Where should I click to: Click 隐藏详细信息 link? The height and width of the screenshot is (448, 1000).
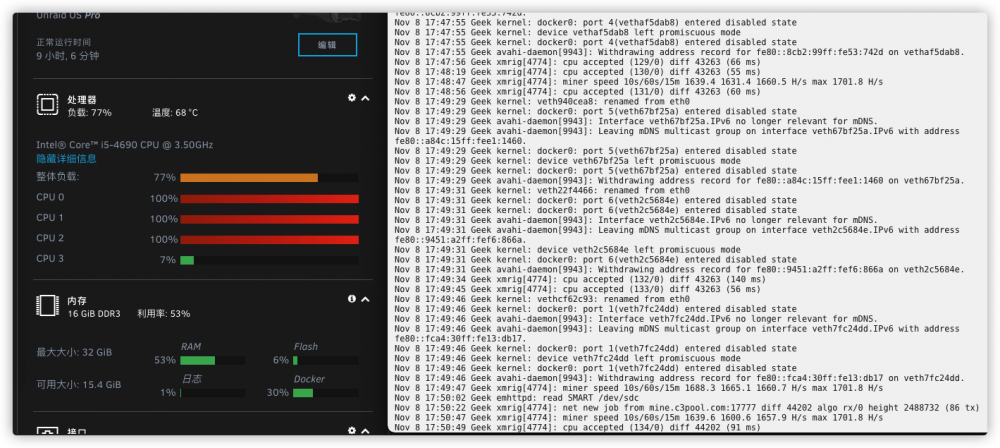click(66, 159)
